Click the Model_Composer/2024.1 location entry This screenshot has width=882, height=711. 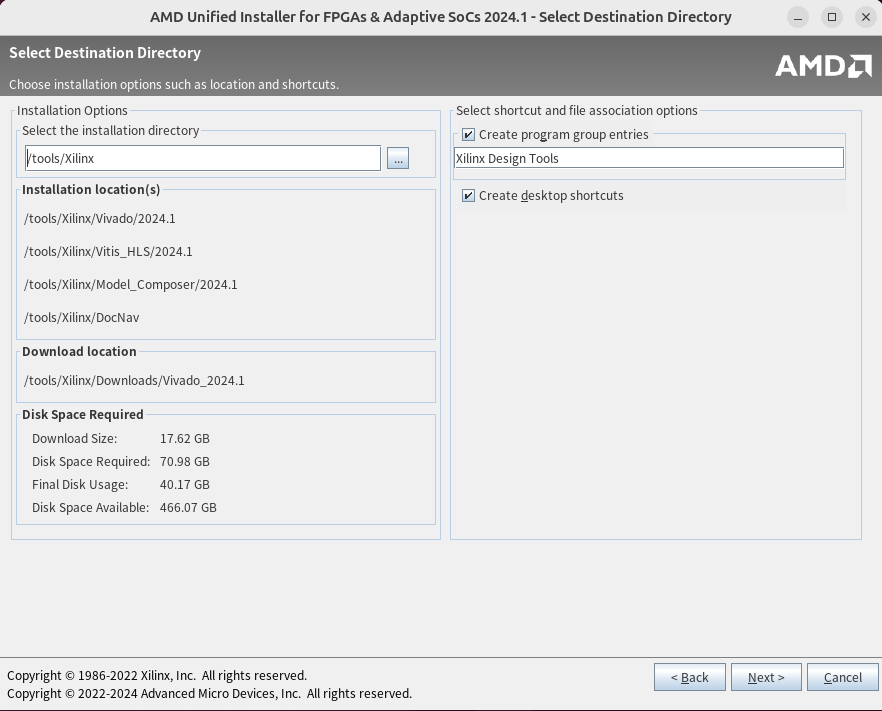coord(131,285)
